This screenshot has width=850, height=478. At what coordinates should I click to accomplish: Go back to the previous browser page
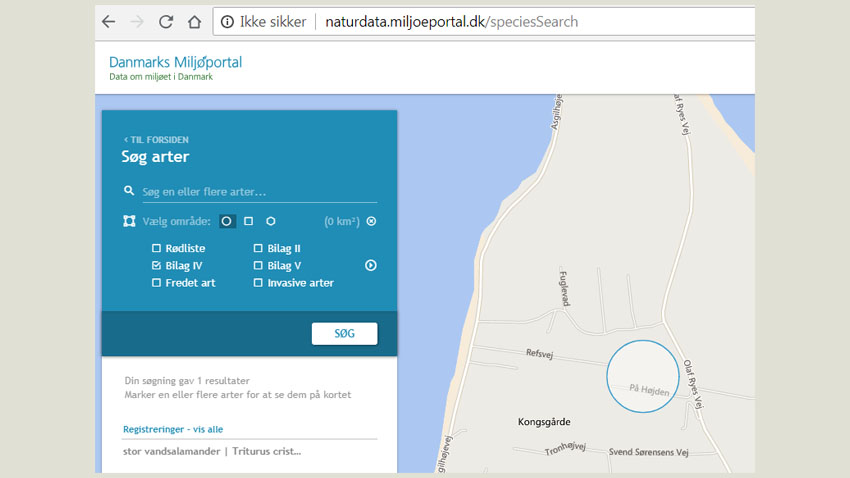[109, 22]
